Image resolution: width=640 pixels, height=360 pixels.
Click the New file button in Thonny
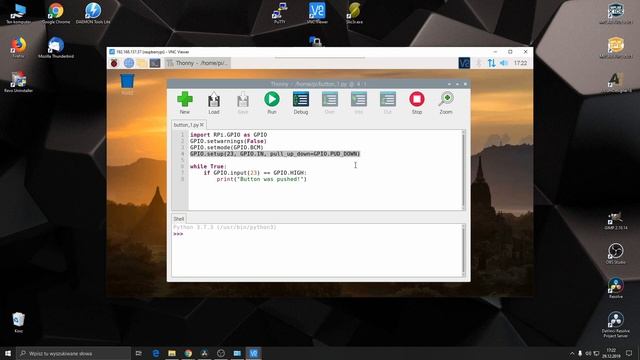click(185, 102)
